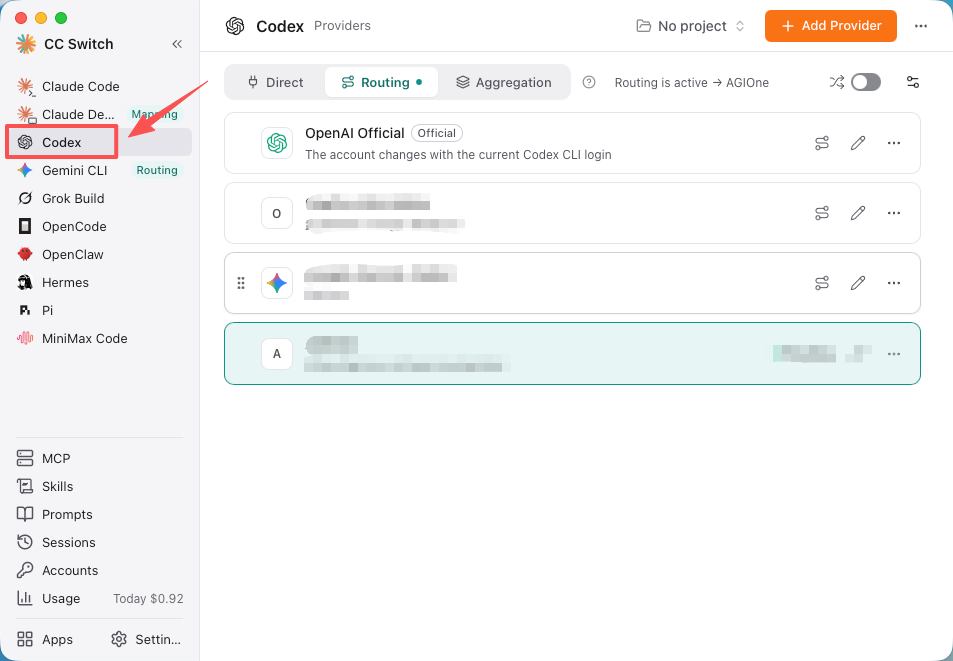Open more options for 'O' provider

coord(893,213)
